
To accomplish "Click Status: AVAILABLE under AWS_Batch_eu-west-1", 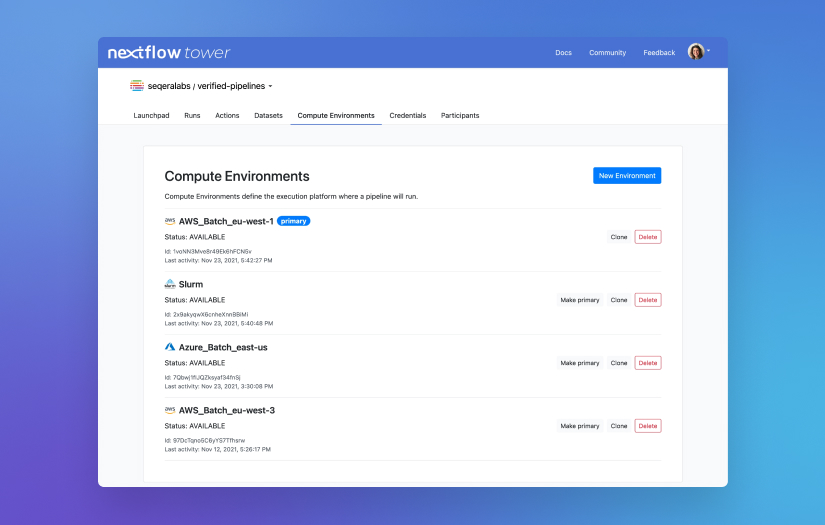I will point(195,237).
